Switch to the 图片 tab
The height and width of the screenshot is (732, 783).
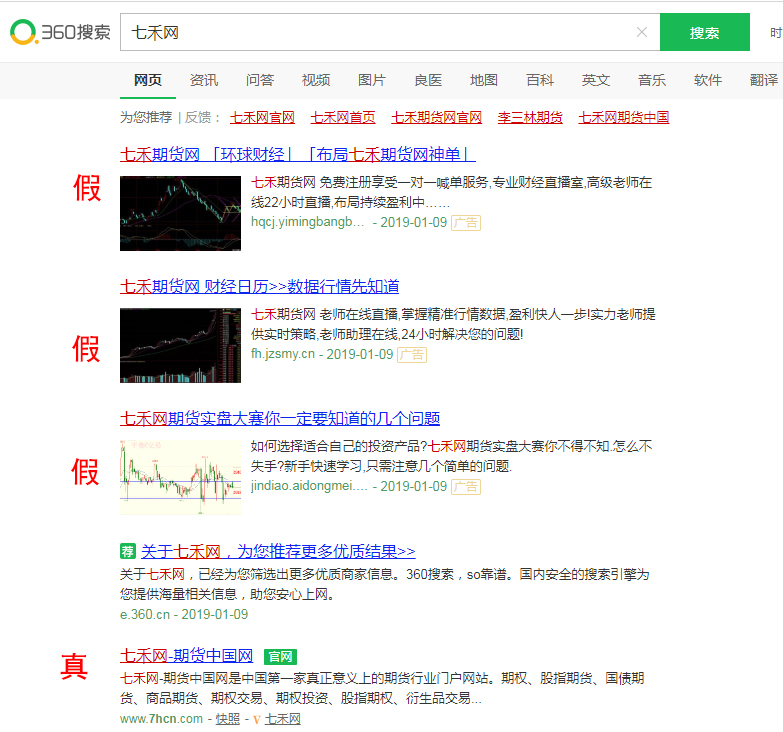click(372, 80)
